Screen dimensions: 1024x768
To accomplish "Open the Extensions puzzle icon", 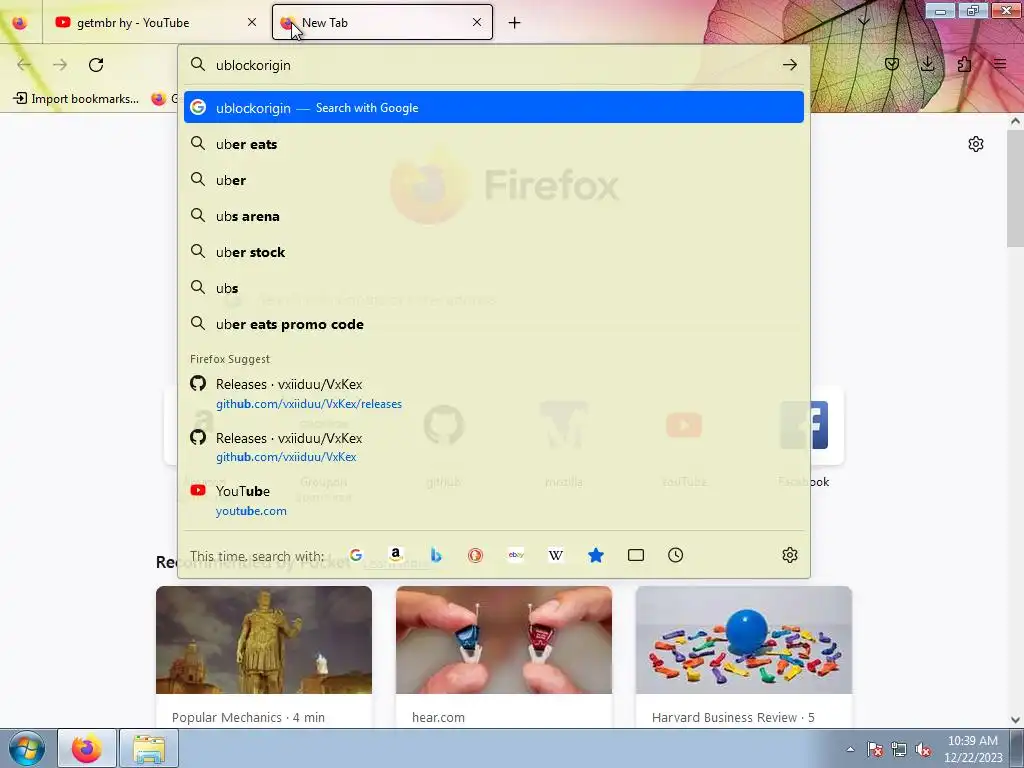I will [x=964, y=64].
